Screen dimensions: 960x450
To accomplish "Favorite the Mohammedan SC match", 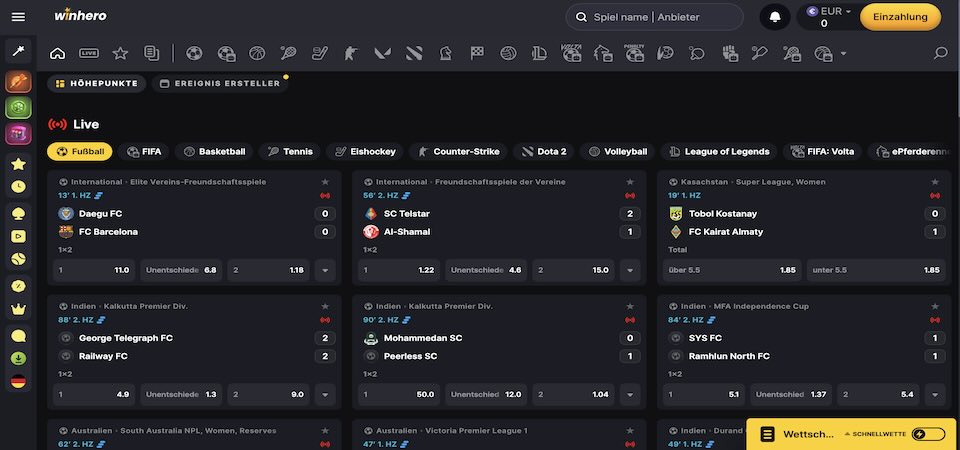I will click(630, 306).
